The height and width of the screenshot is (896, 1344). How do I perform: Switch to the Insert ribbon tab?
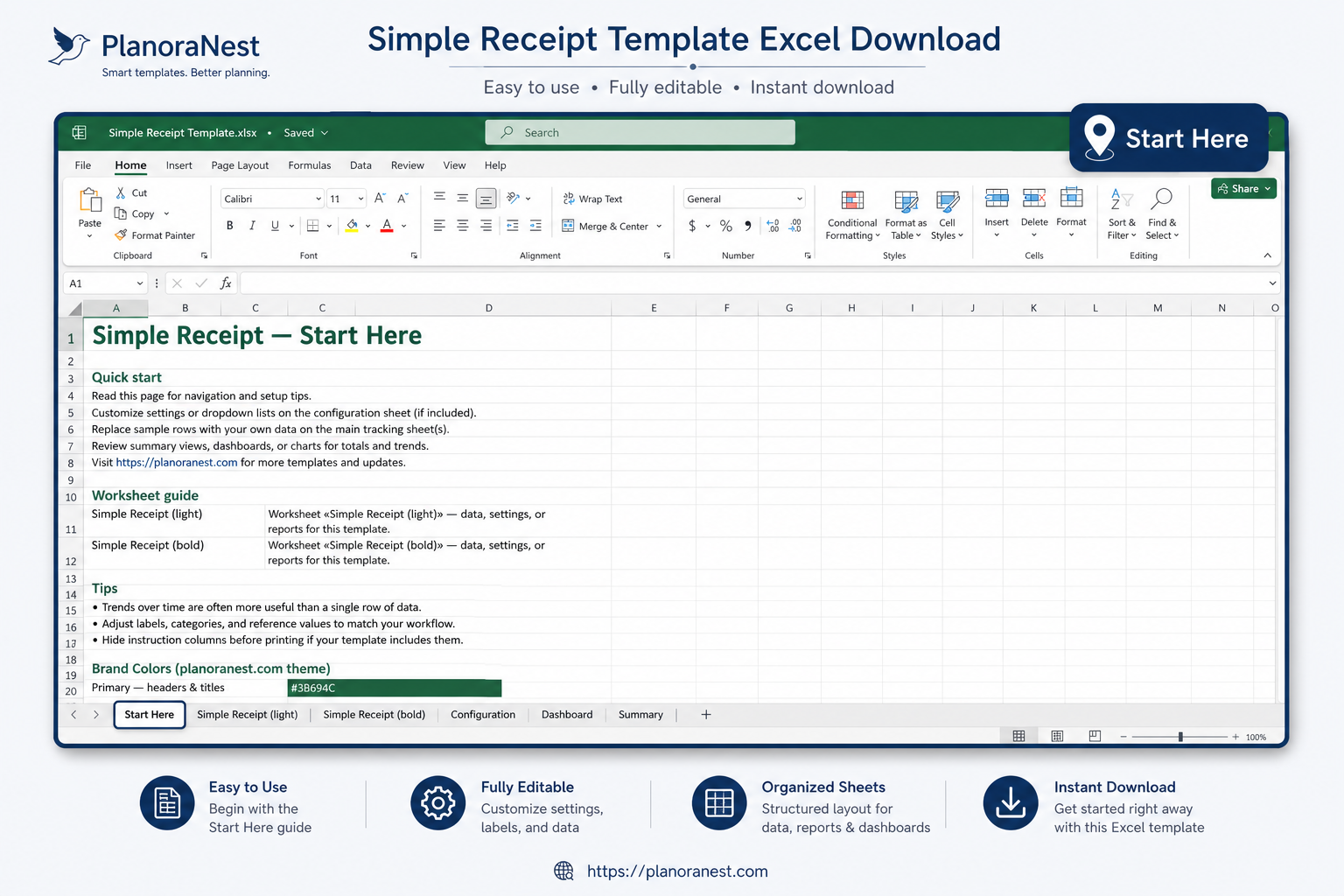pos(179,165)
